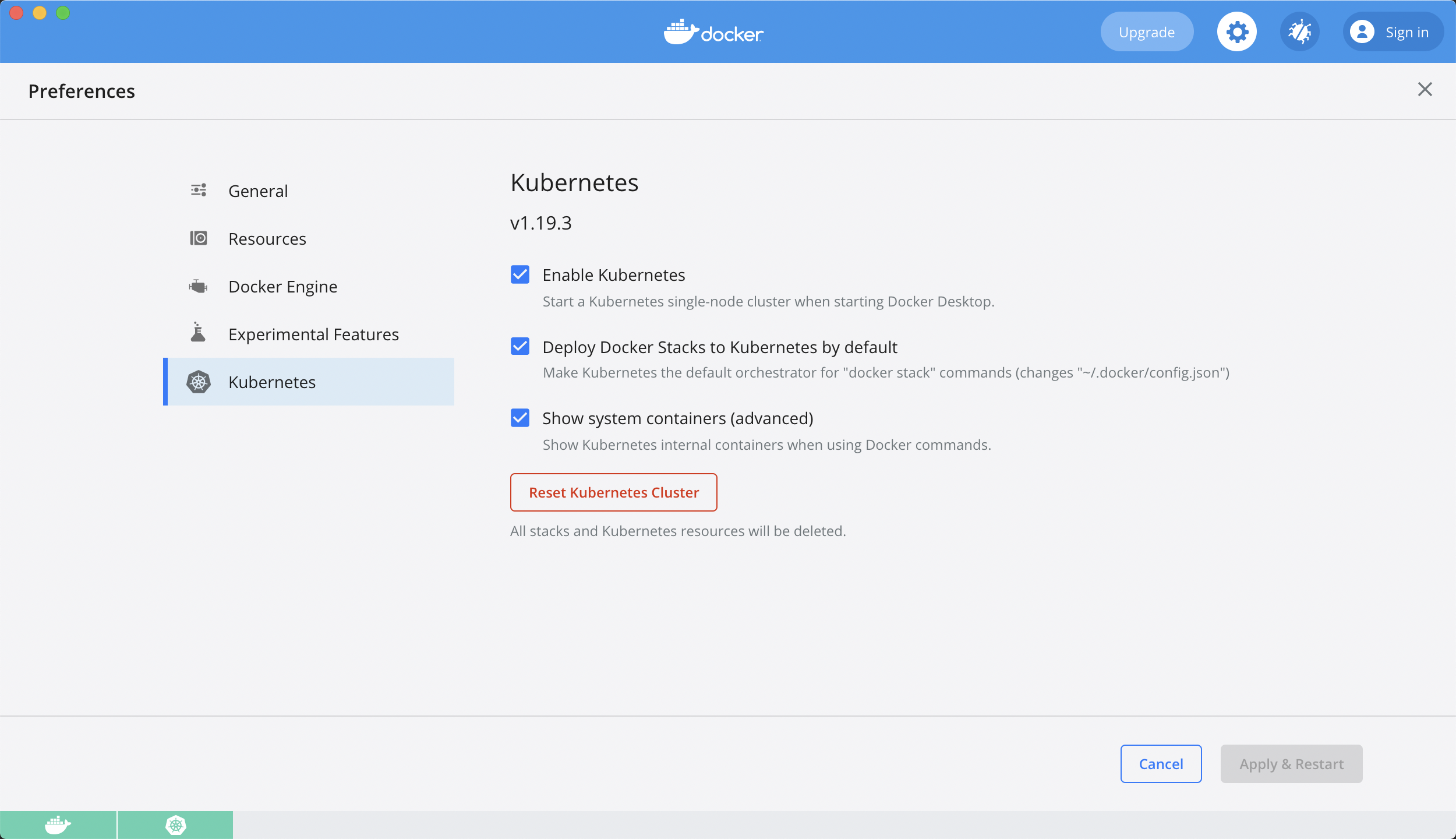Click the Upgrade button in header

point(1146,32)
